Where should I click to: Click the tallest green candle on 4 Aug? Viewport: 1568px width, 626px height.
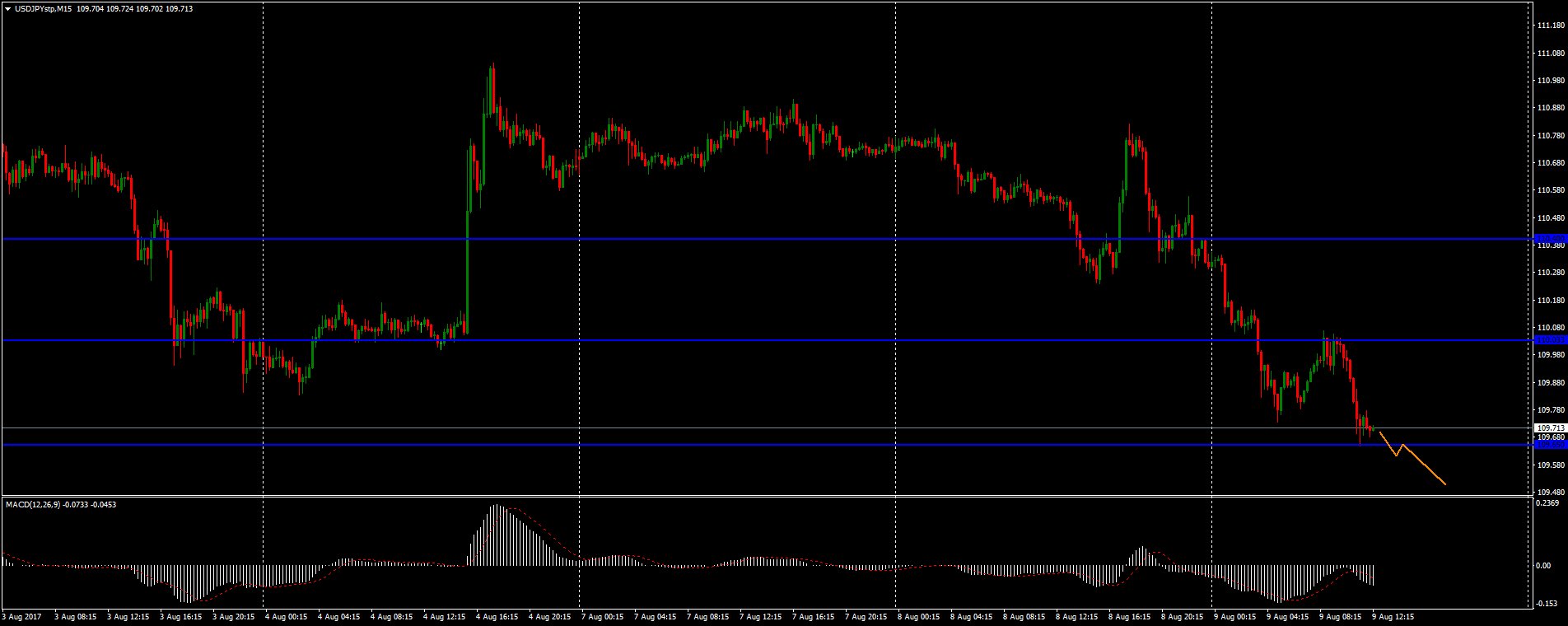[x=467, y=272]
